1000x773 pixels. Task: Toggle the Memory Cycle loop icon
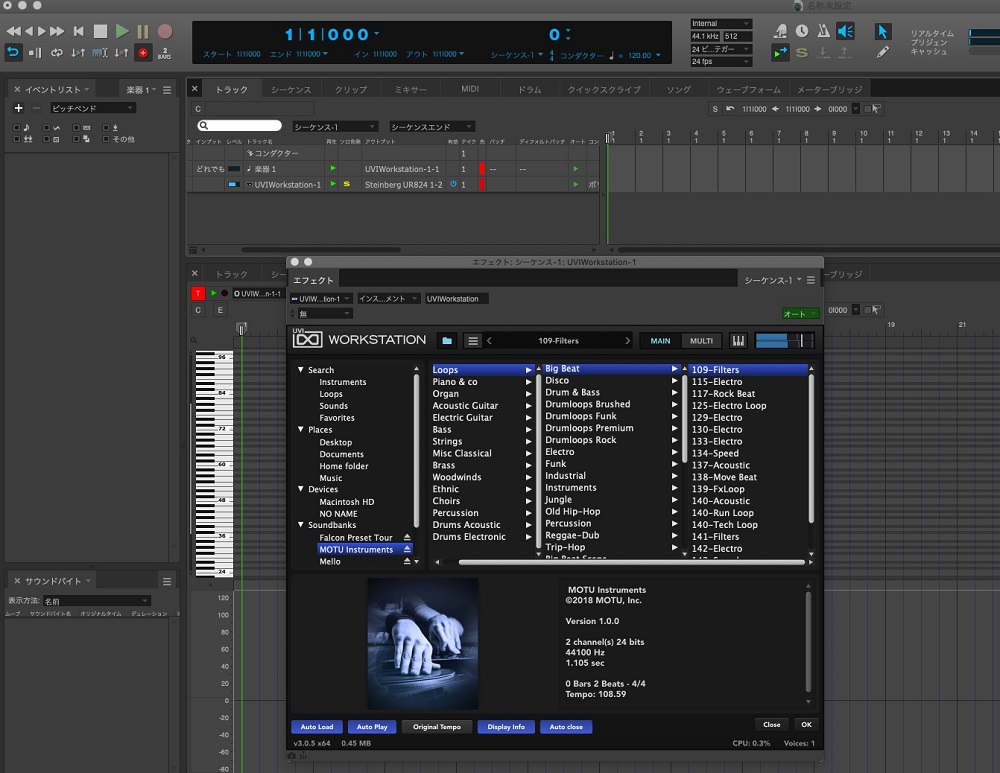point(57,53)
